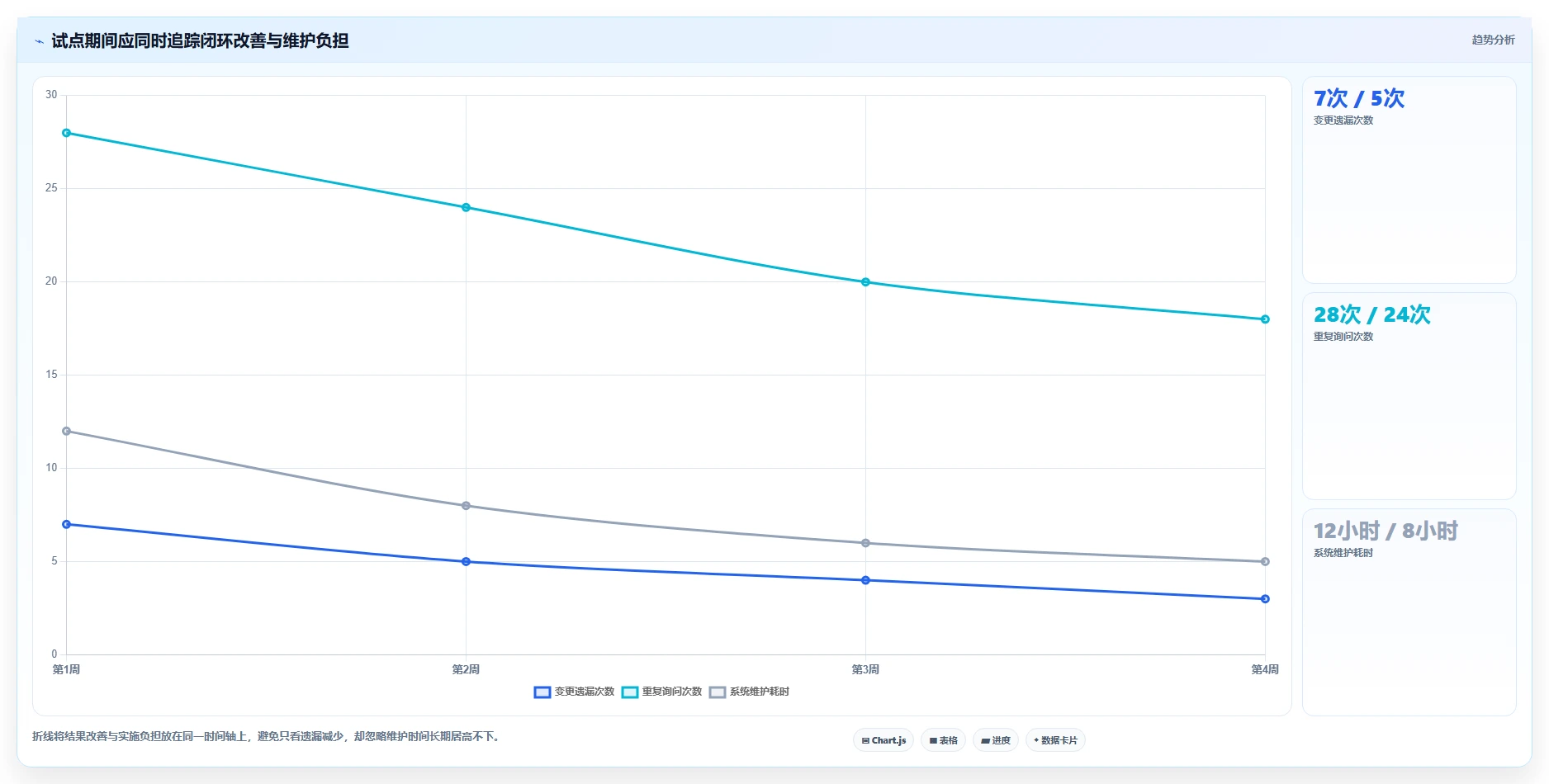Click the 第2周 cyan data point at 24

click(467, 207)
